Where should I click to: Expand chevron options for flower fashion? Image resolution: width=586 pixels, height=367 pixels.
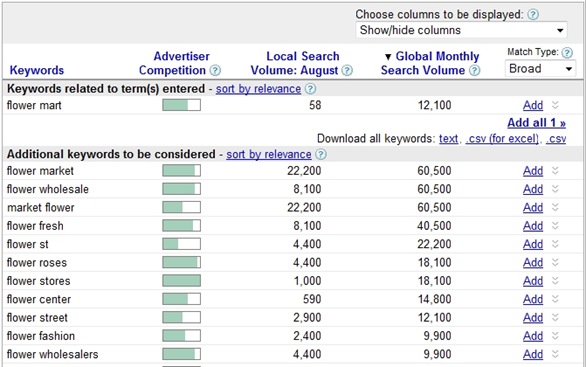(555, 336)
